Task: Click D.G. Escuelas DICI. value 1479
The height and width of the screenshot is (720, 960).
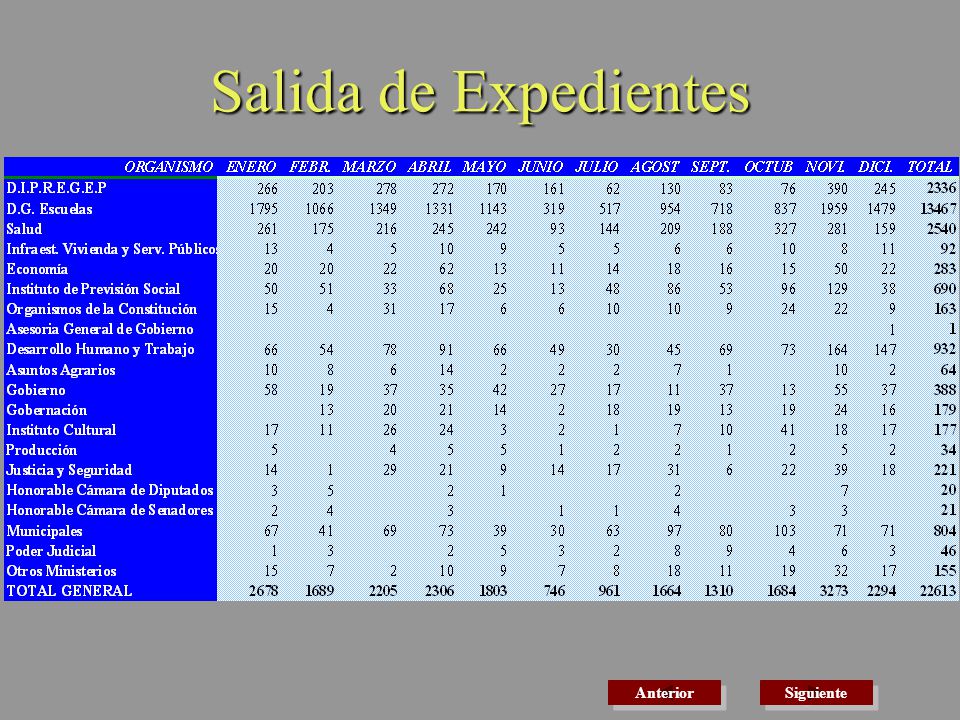Action: pyautogui.click(x=881, y=209)
